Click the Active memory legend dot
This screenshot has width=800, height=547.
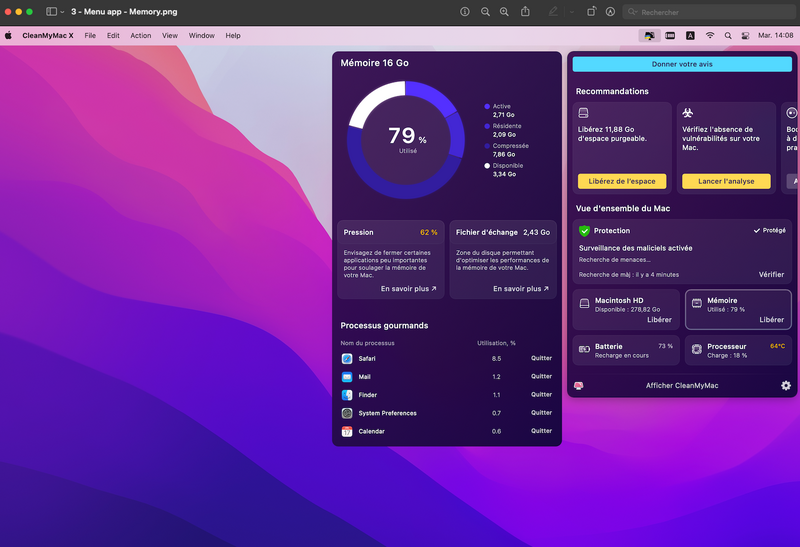click(487, 106)
